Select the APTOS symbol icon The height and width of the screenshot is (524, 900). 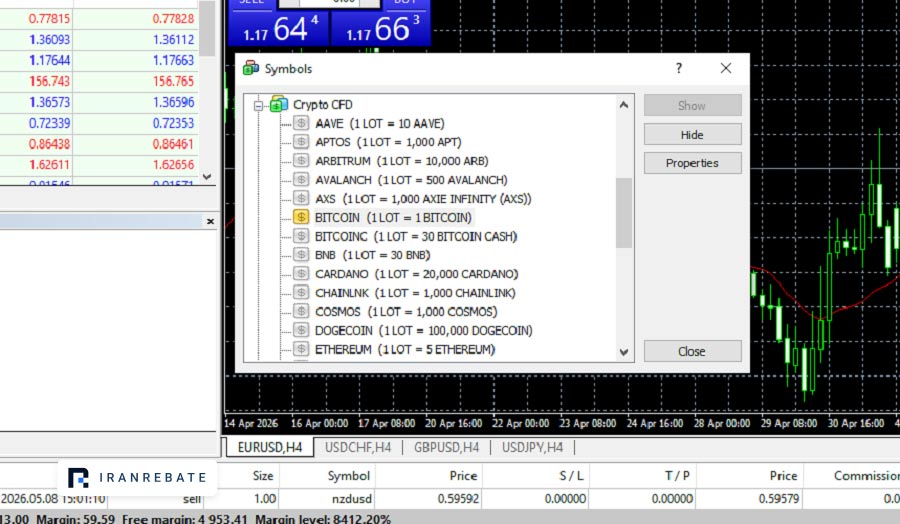(x=301, y=142)
